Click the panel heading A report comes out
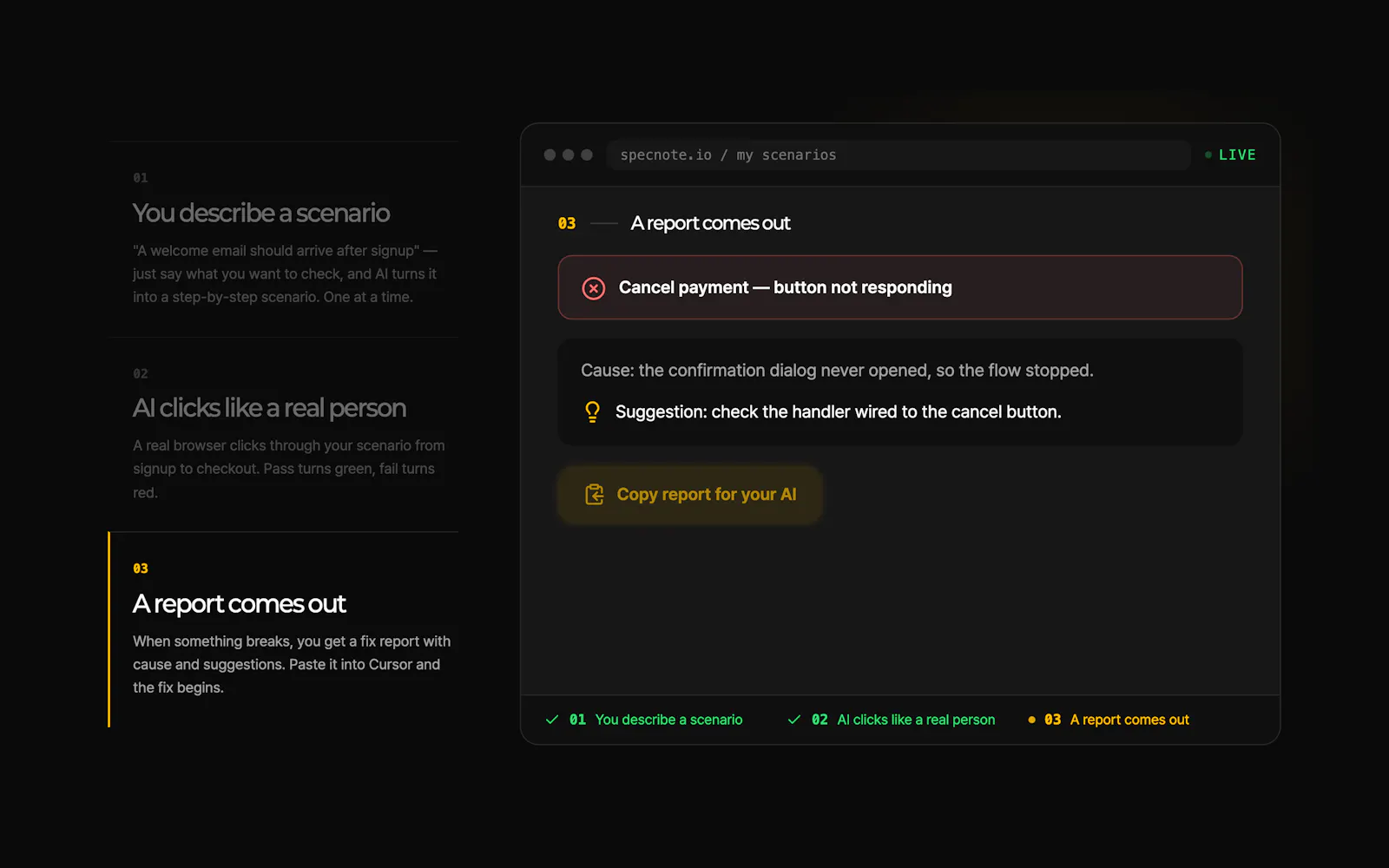Image resolution: width=1389 pixels, height=868 pixels. click(x=710, y=223)
